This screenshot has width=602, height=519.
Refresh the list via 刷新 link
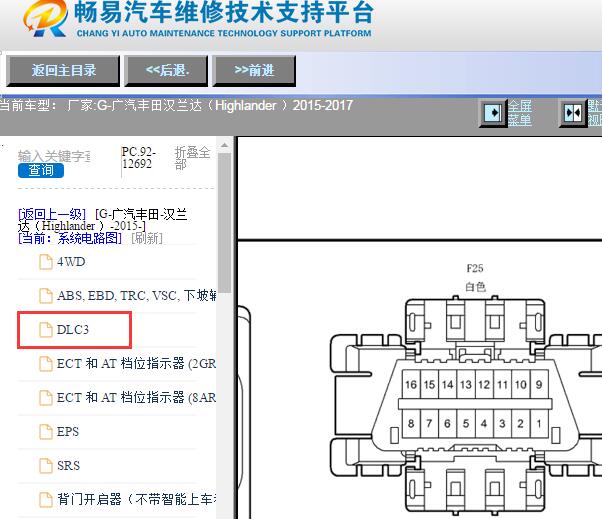pos(147,238)
